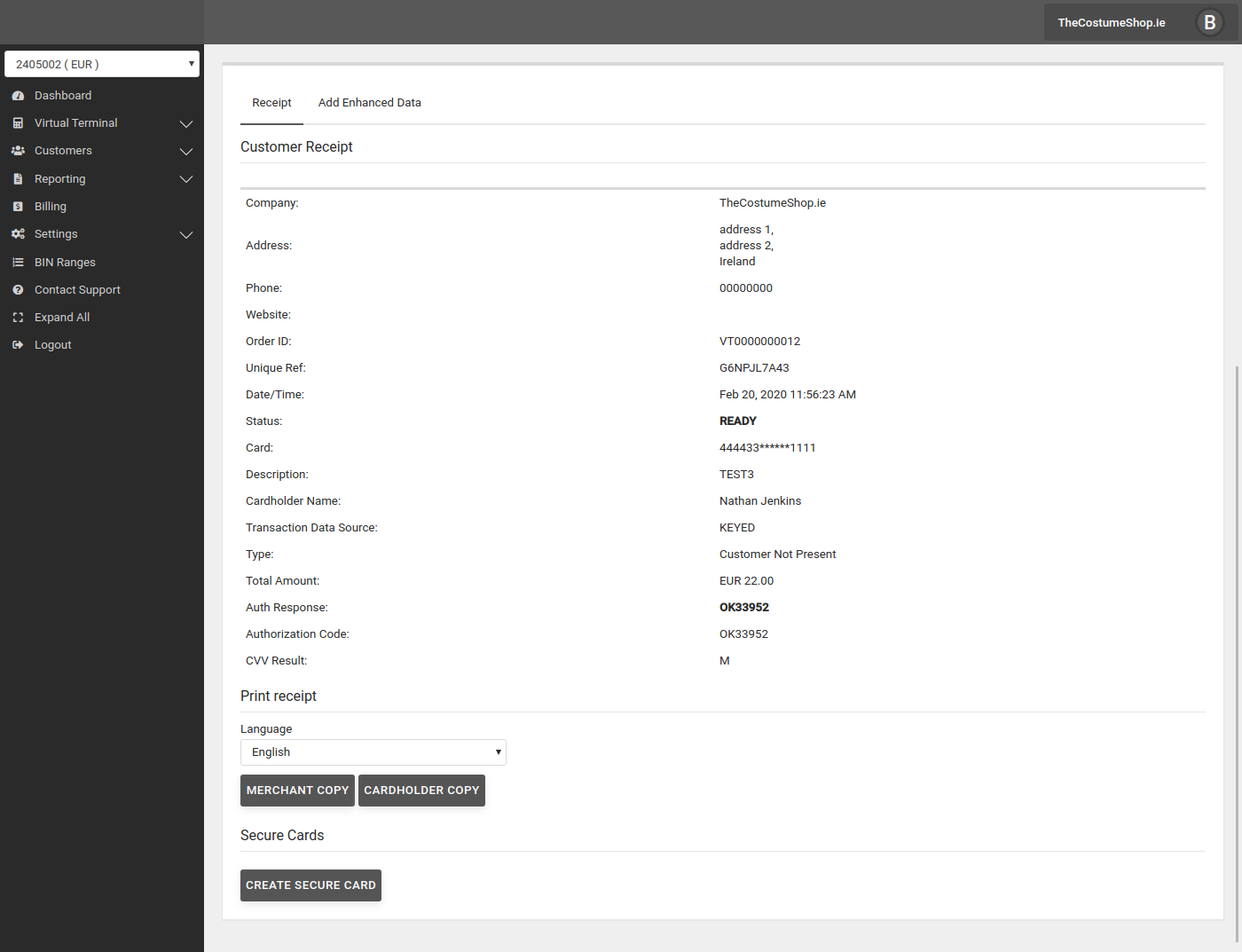Screen dimensions: 1242x952
Task: Click the Reporting document icon
Action: (x=18, y=179)
